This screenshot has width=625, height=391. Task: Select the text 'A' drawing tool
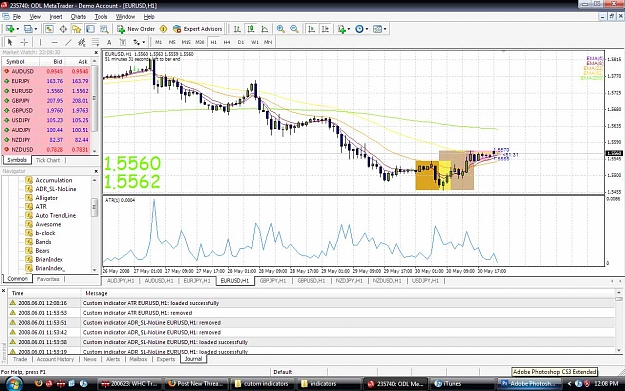click(x=109, y=42)
